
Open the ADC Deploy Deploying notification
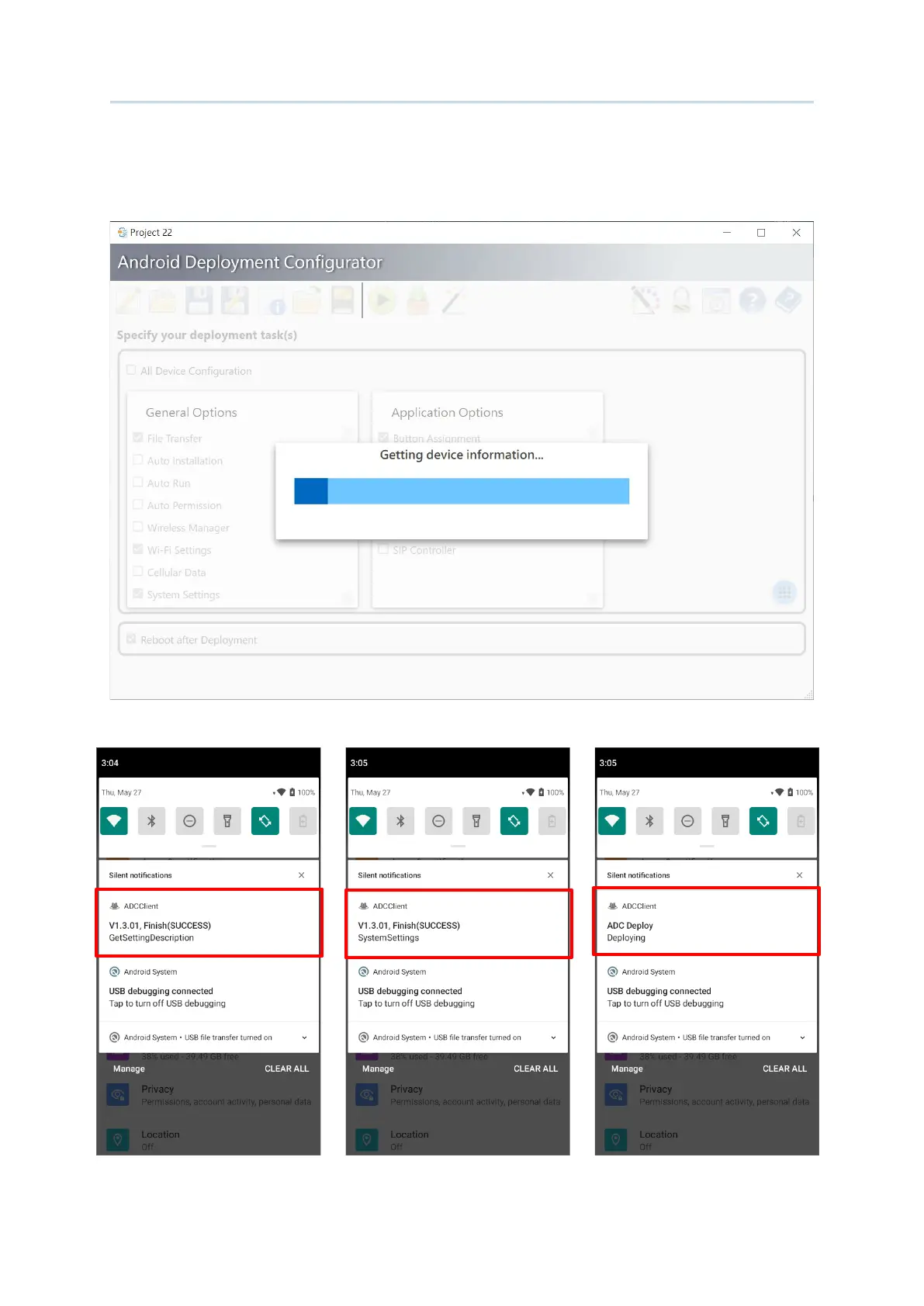[x=707, y=922]
